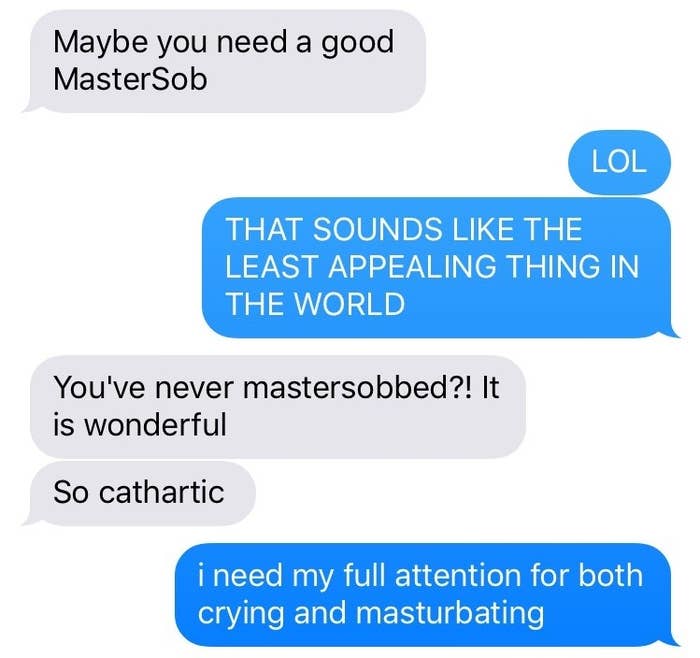
Task: Click the word 'MasterSob' in first message
Action: coord(130,80)
